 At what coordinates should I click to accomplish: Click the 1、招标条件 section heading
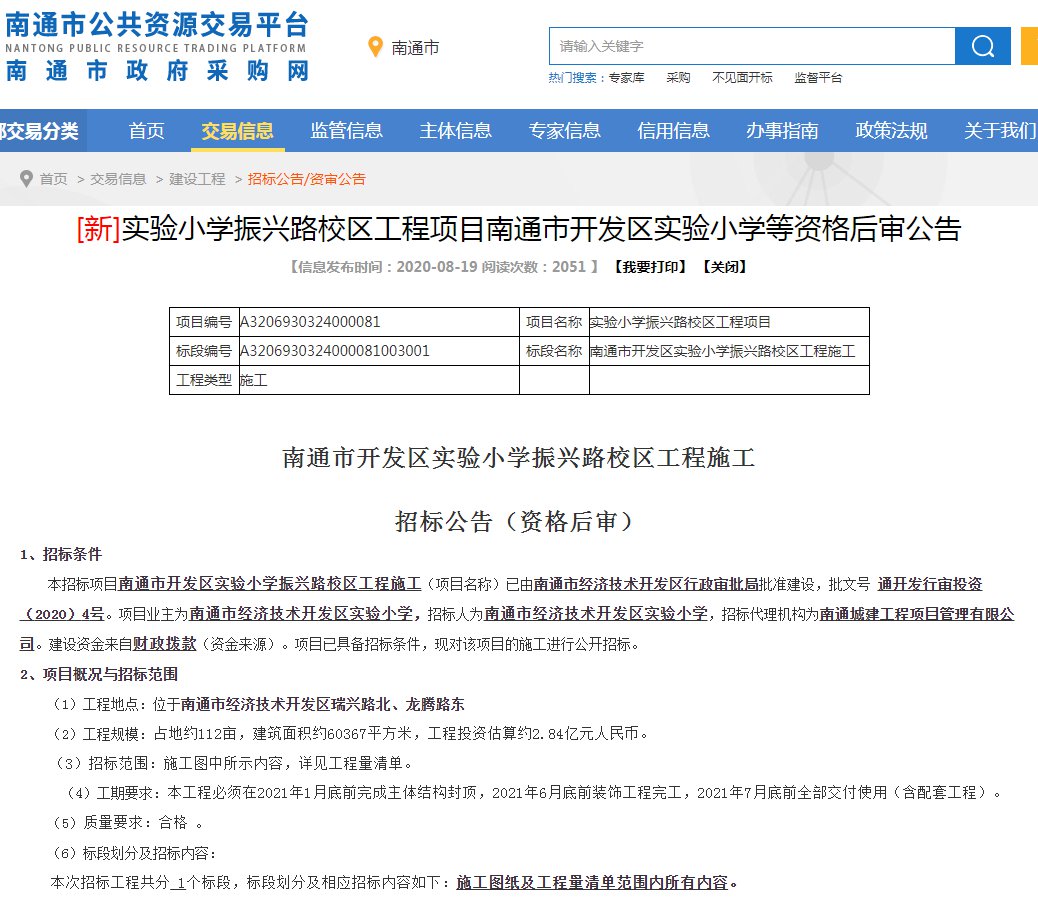(61, 555)
